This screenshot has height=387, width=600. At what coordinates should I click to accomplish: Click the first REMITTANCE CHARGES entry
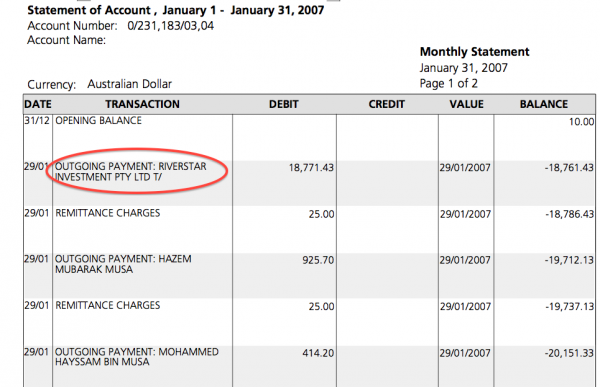point(108,213)
